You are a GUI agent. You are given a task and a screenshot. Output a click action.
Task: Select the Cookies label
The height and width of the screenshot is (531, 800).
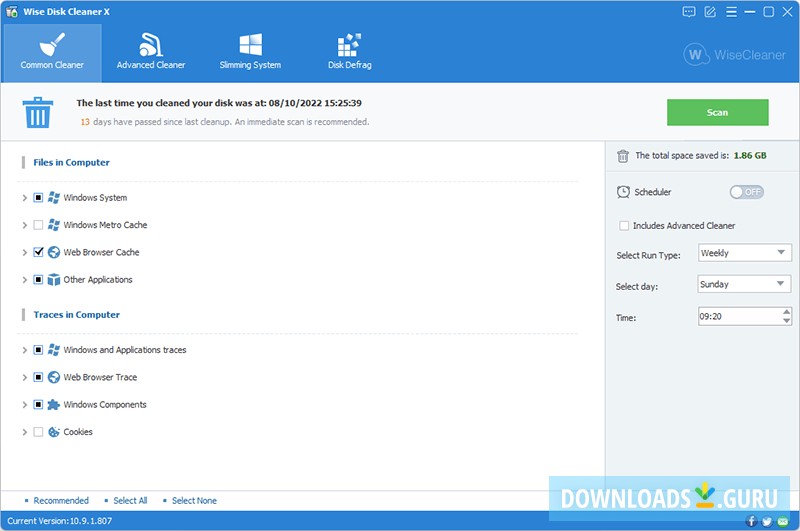point(78,432)
